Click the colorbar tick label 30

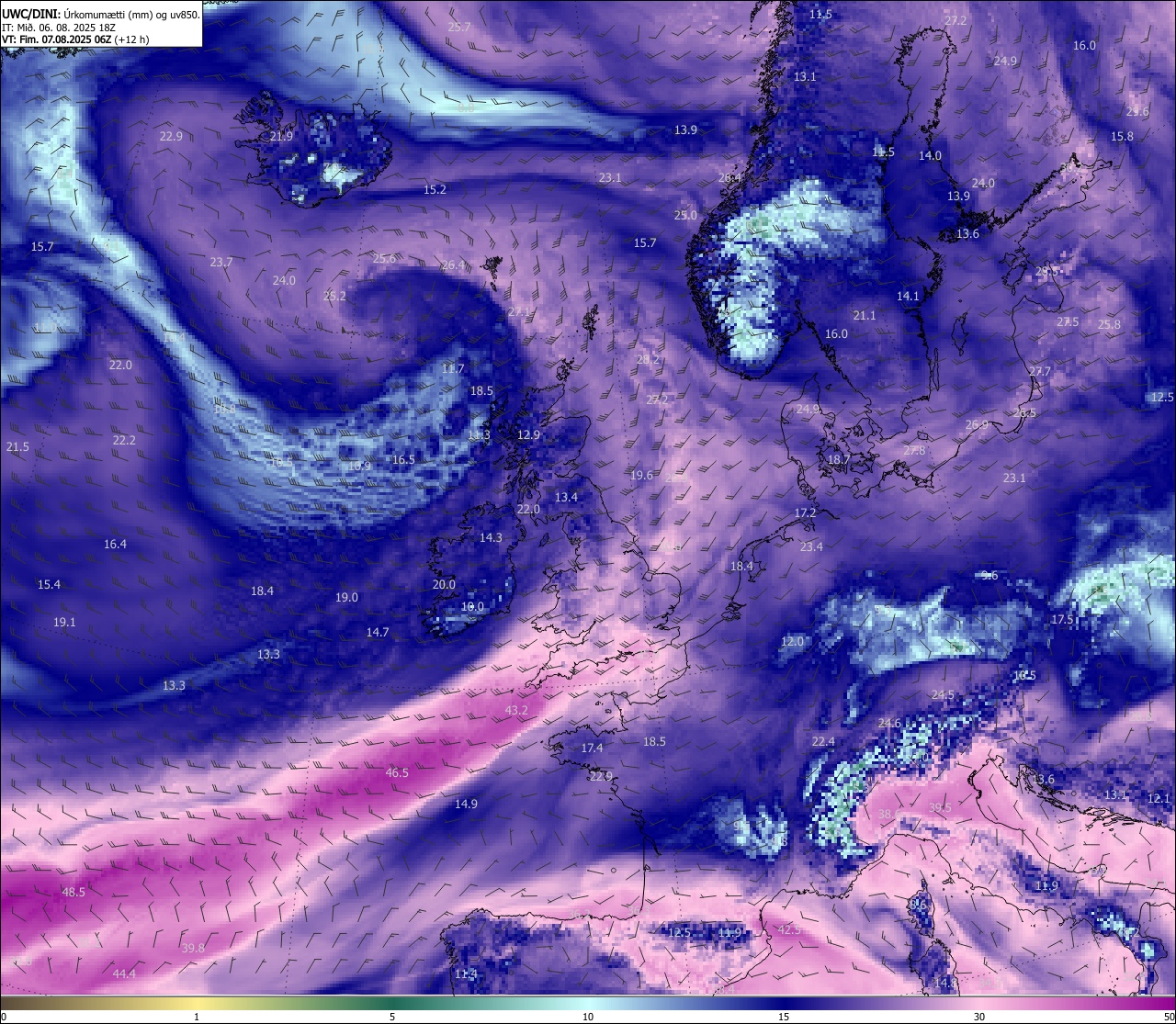point(979,1017)
